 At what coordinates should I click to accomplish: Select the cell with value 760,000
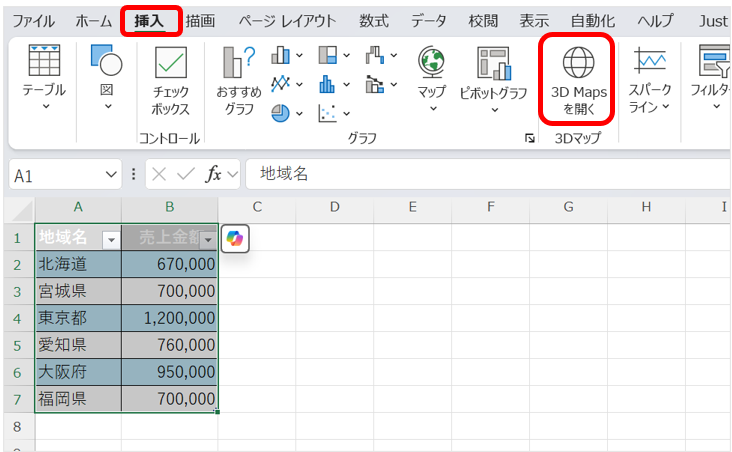click(x=169, y=345)
